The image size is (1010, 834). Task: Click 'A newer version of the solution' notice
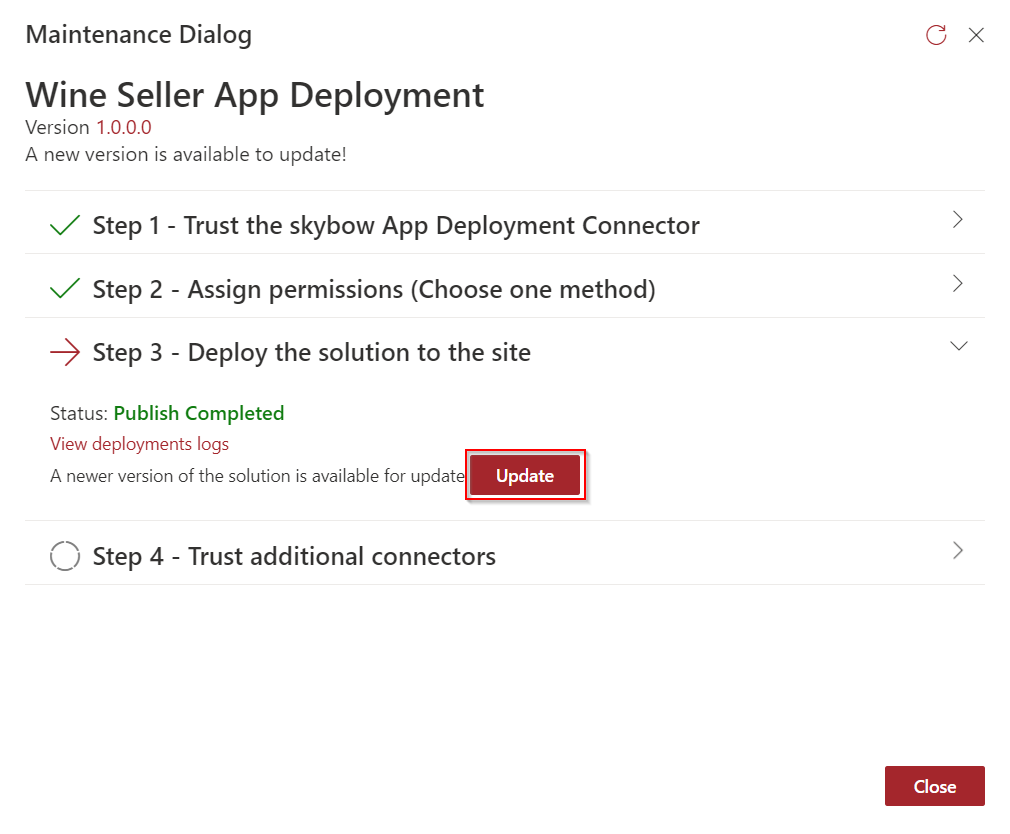tap(258, 476)
